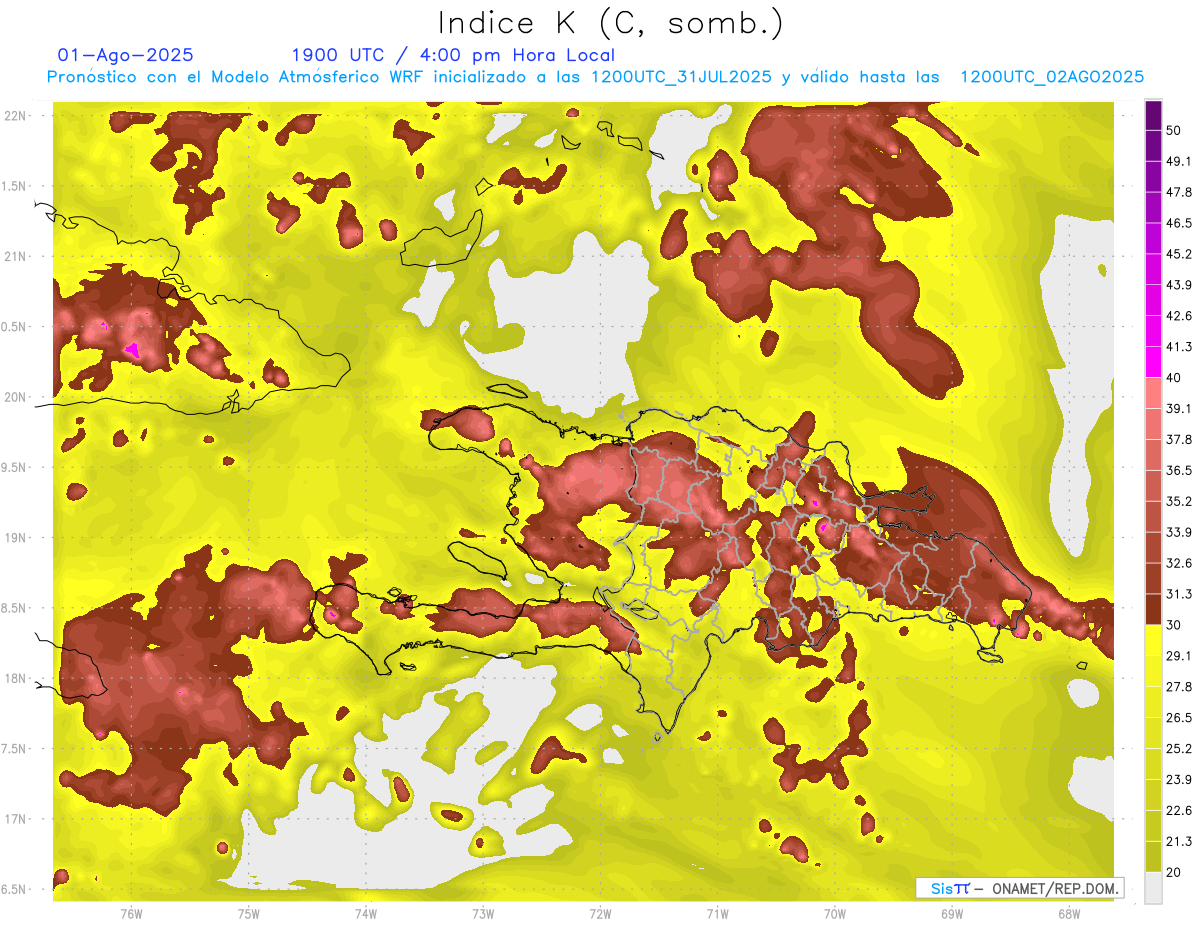Pick the bright yellow swatch between 29.1 and 30
The width and height of the screenshot is (1200, 927).
1153,640
